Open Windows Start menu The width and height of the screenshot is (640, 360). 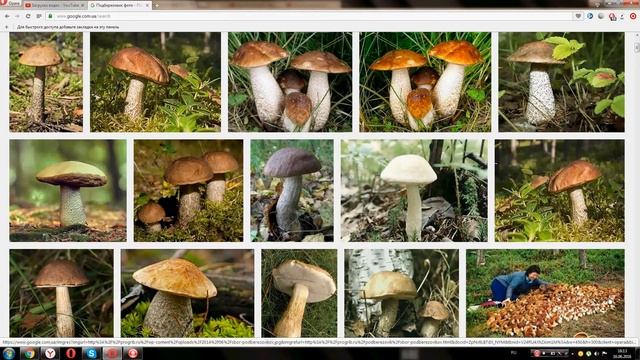coord(8,353)
